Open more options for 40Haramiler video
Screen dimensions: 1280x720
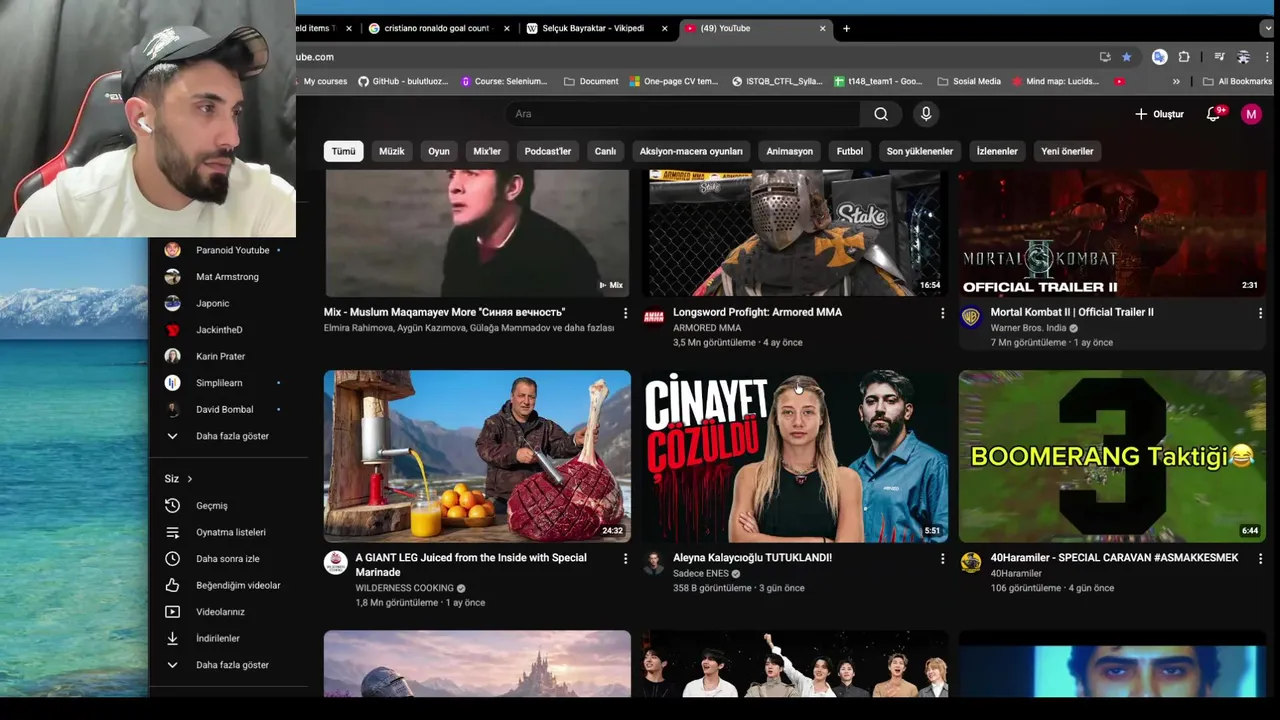[x=1260, y=558]
